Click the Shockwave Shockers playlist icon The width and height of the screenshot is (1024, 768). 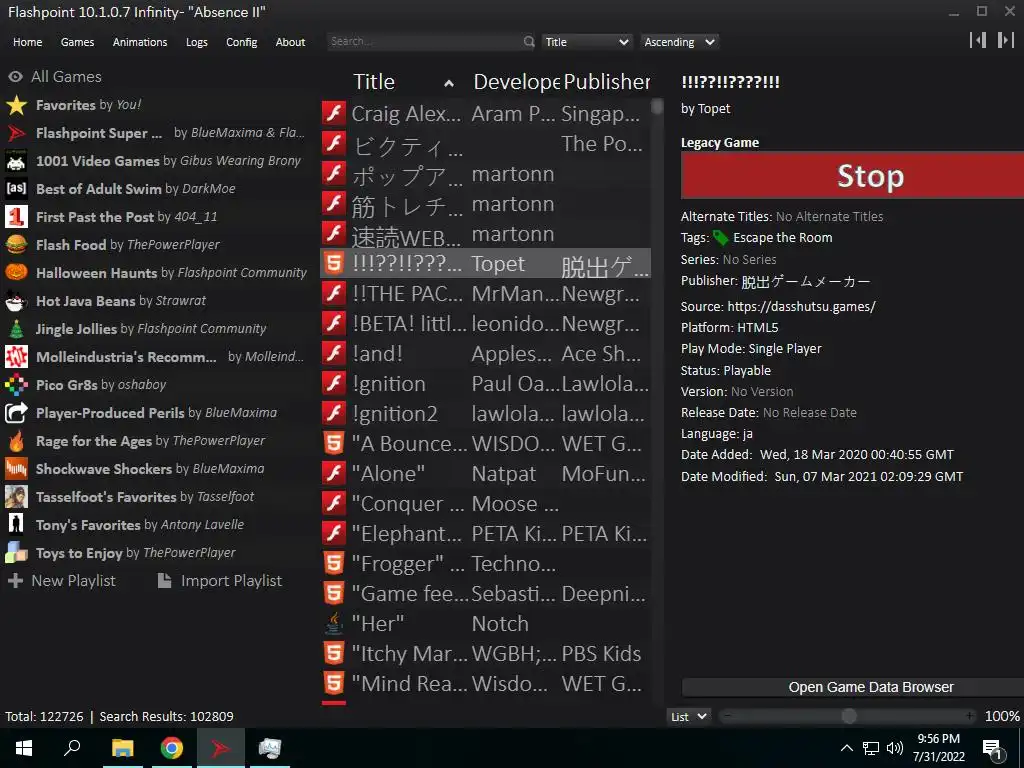pos(16,469)
